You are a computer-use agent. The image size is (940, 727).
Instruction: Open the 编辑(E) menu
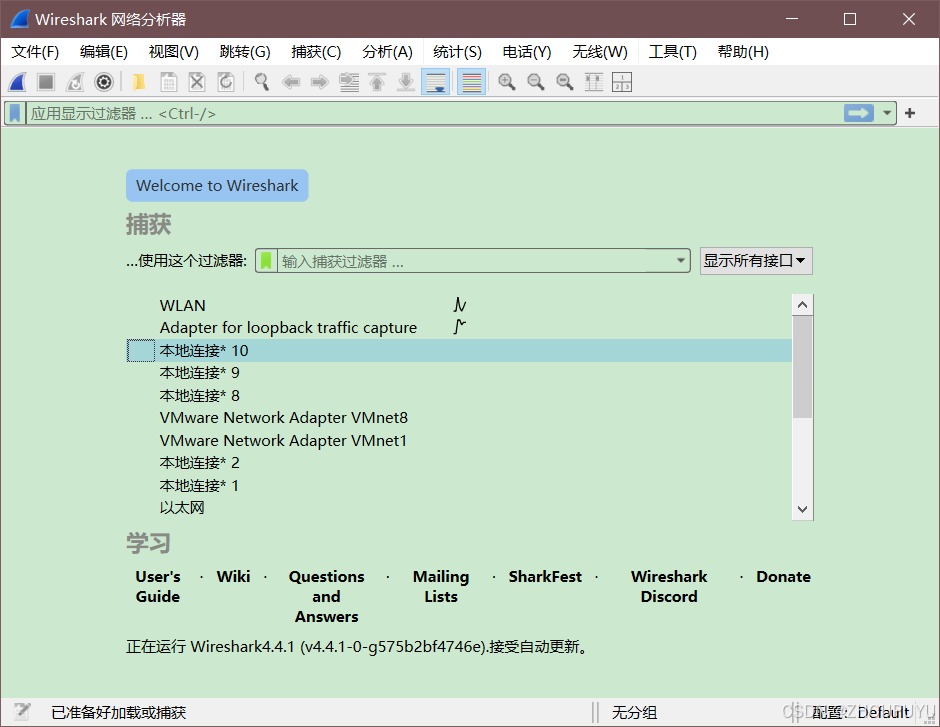click(104, 52)
